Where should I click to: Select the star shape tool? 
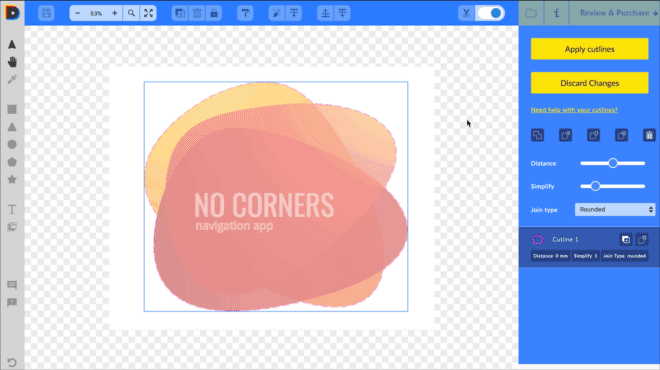[x=12, y=179]
